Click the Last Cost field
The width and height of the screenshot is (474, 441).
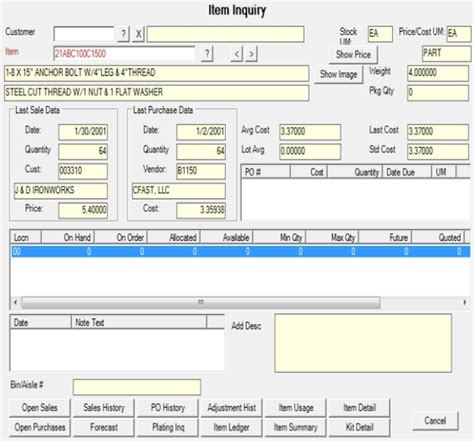pyautogui.click(x=438, y=132)
